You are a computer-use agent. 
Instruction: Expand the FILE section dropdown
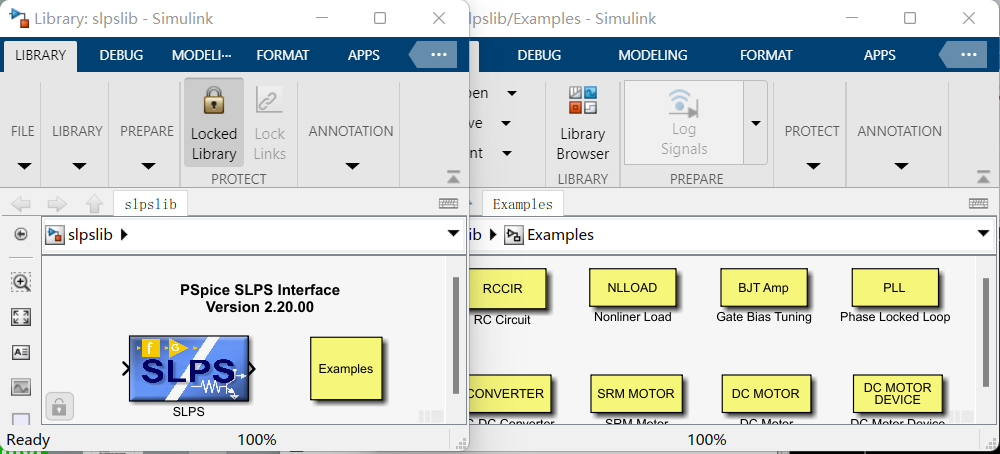coord(24,166)
